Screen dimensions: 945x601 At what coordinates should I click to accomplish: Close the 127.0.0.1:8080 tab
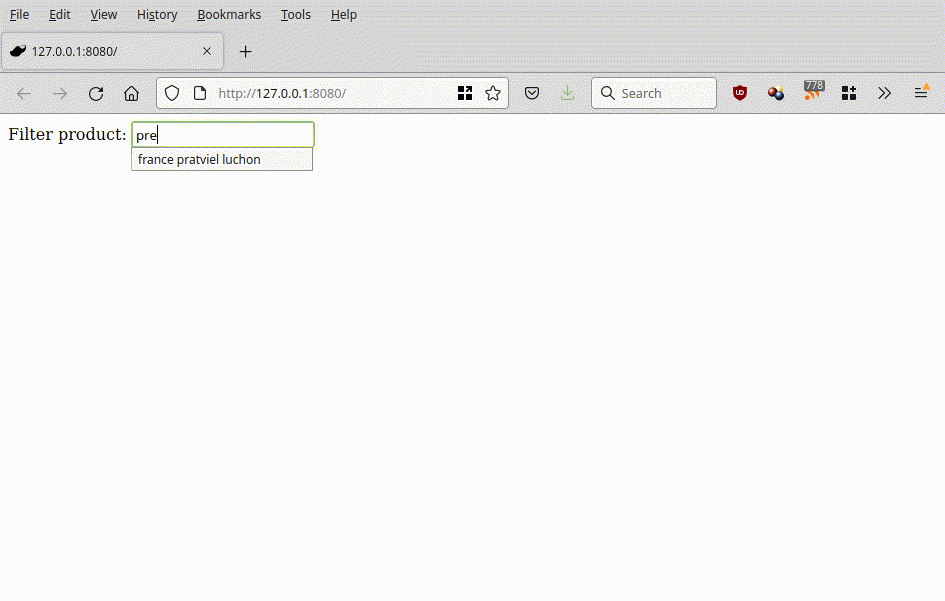(207, 51)
